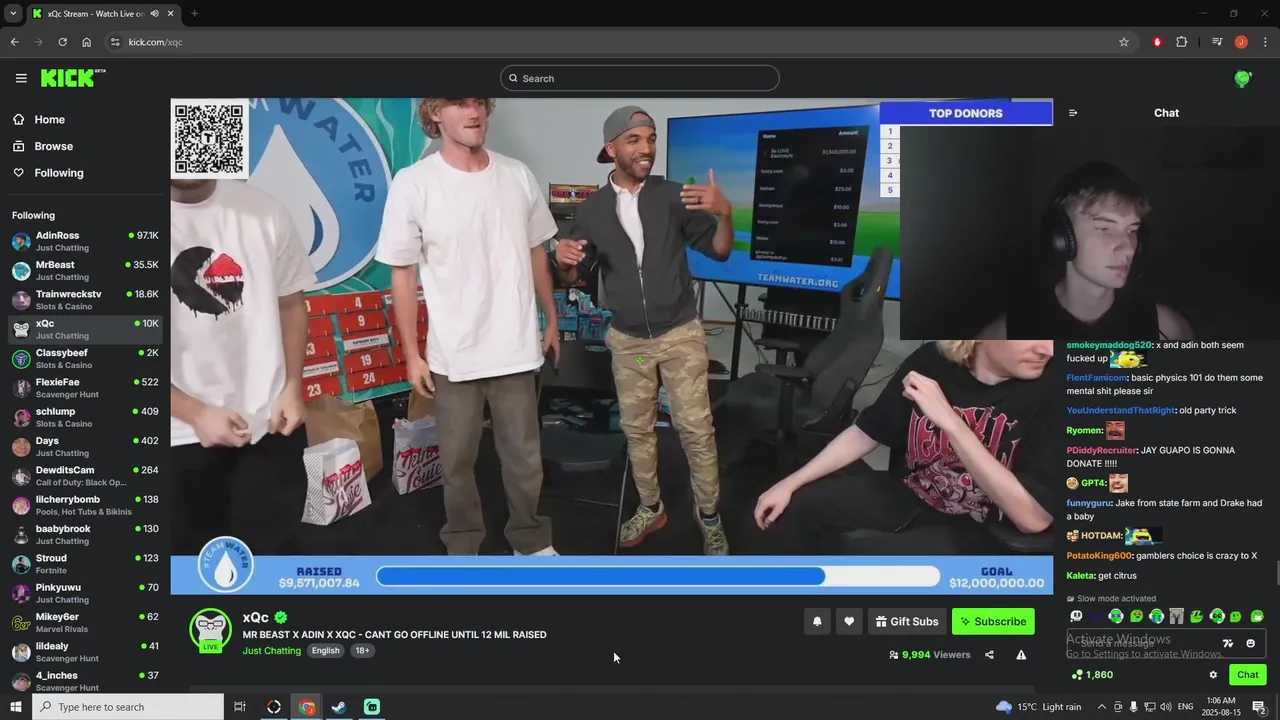The image size is (1280, 720).
Task: Click the grey pants emote in quick emotes
Action: pos(1176,617)
